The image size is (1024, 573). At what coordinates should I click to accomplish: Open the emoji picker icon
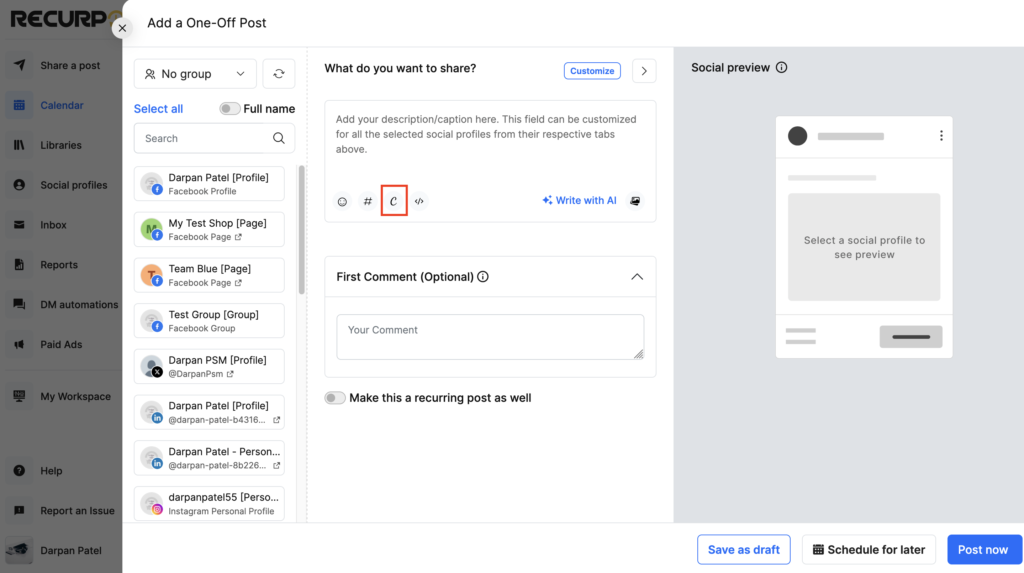pos(342,201)
